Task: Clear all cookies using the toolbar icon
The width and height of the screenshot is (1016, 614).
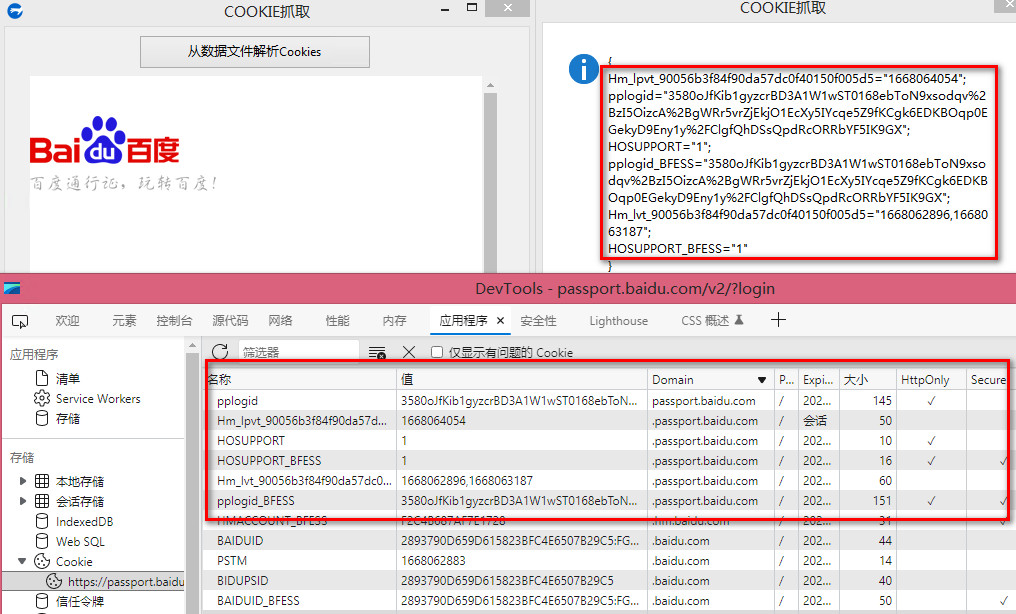Action: [x=377, y=352]
